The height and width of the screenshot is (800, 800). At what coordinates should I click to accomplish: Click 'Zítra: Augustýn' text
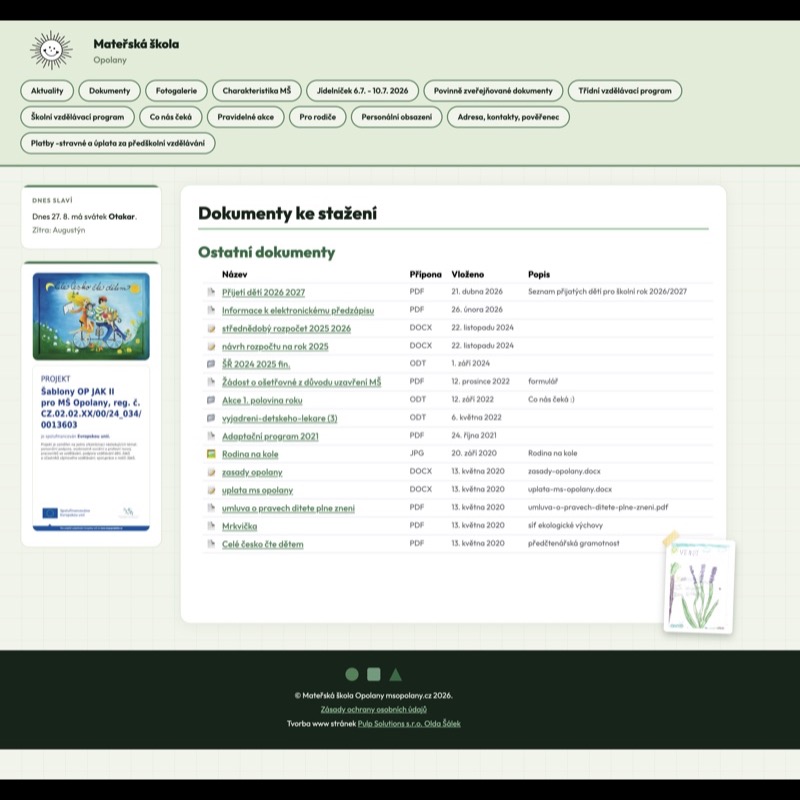tap(59, 230)
